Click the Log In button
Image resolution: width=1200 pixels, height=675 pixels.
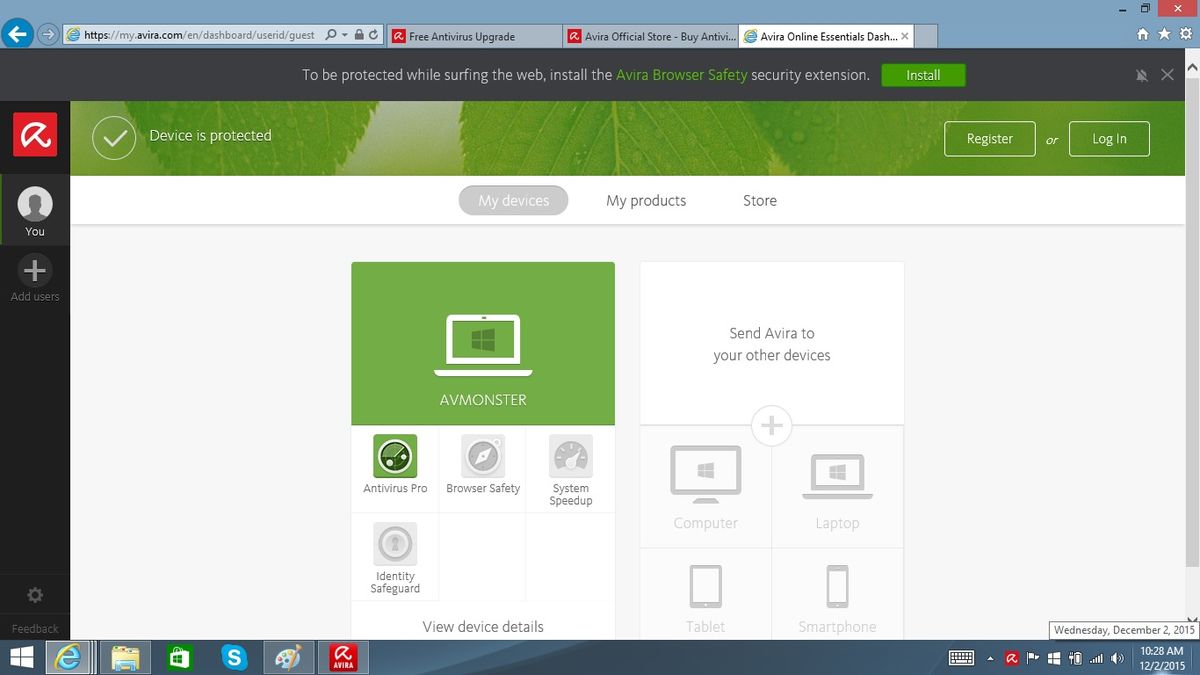click(x=1109, y=139)
